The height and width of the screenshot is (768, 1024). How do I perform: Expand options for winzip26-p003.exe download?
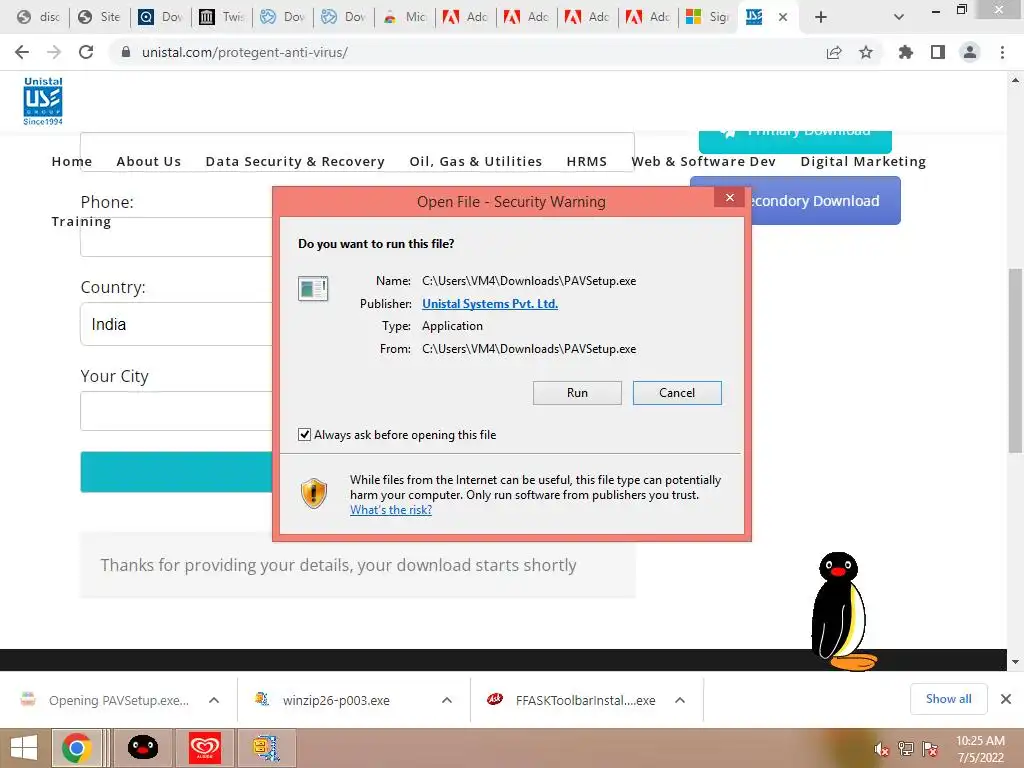447,700
